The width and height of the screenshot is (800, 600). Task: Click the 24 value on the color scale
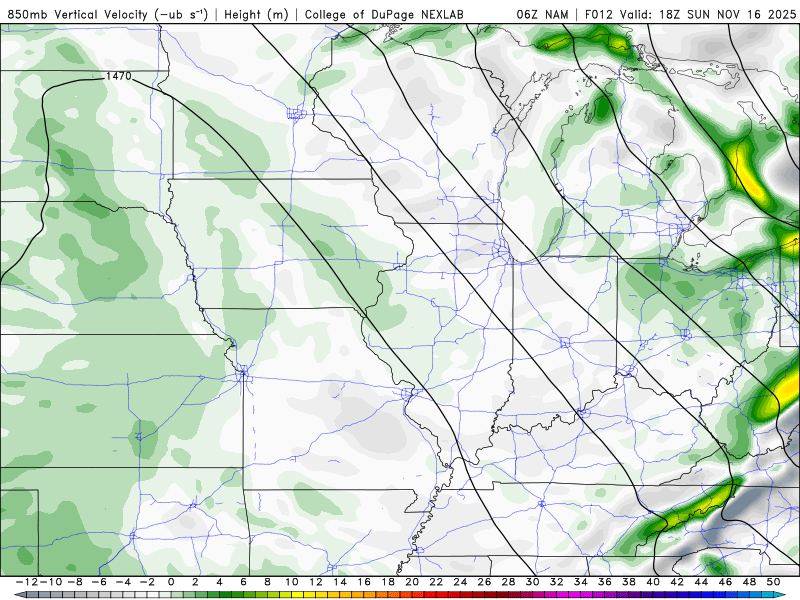coord(460,582)
